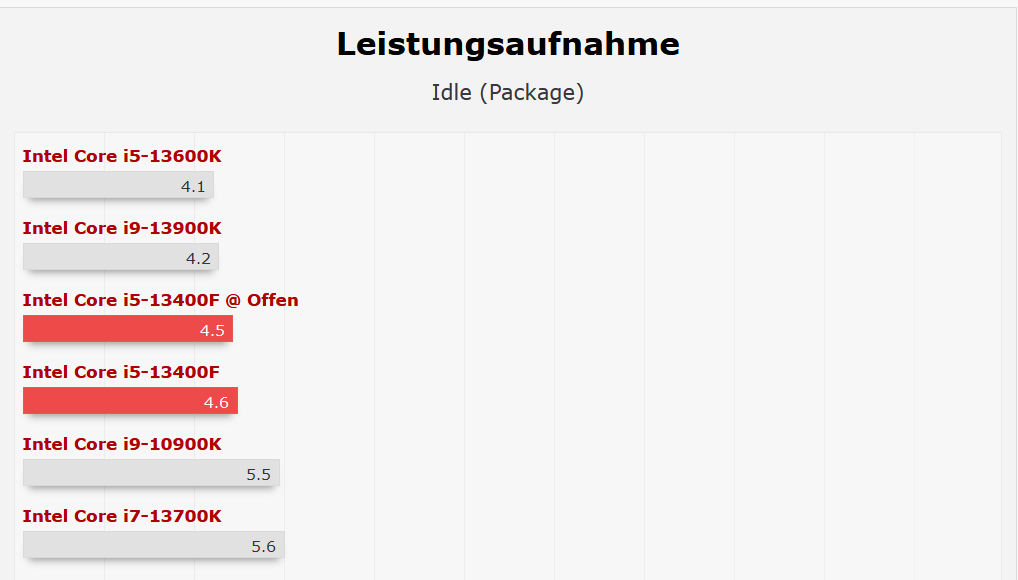Viewport: 1018px width, 580px height.
Task: Select the Intel Core i5-13400F @ Offen label
Action: (x=160, y=300)
